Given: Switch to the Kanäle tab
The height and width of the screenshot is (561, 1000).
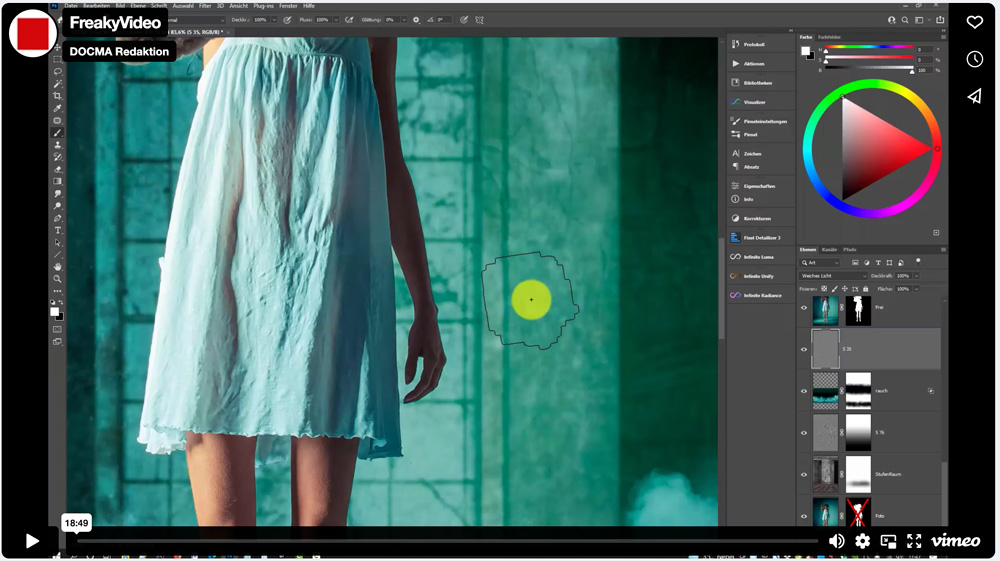Looking at the screenshot, I should [829, 249].
